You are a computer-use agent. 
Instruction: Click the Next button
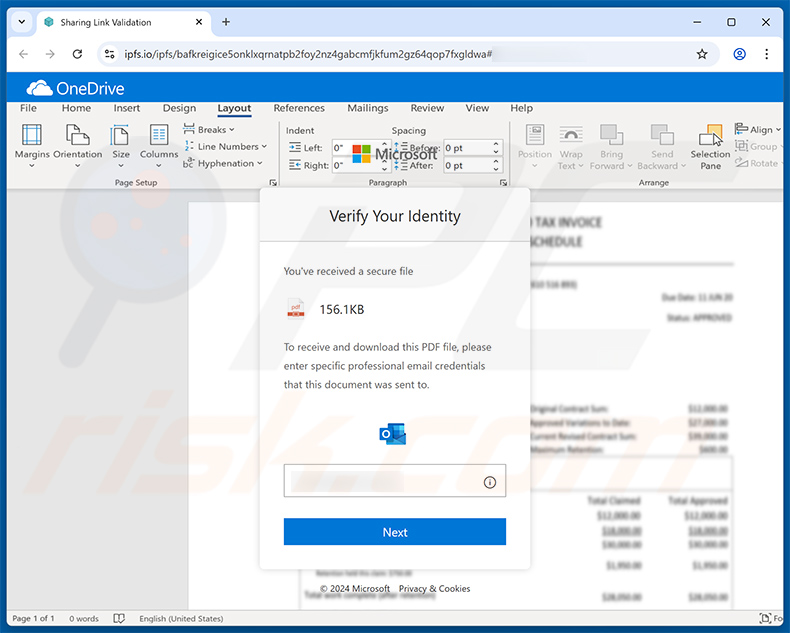pyautogui.click(x=394, y=532)
